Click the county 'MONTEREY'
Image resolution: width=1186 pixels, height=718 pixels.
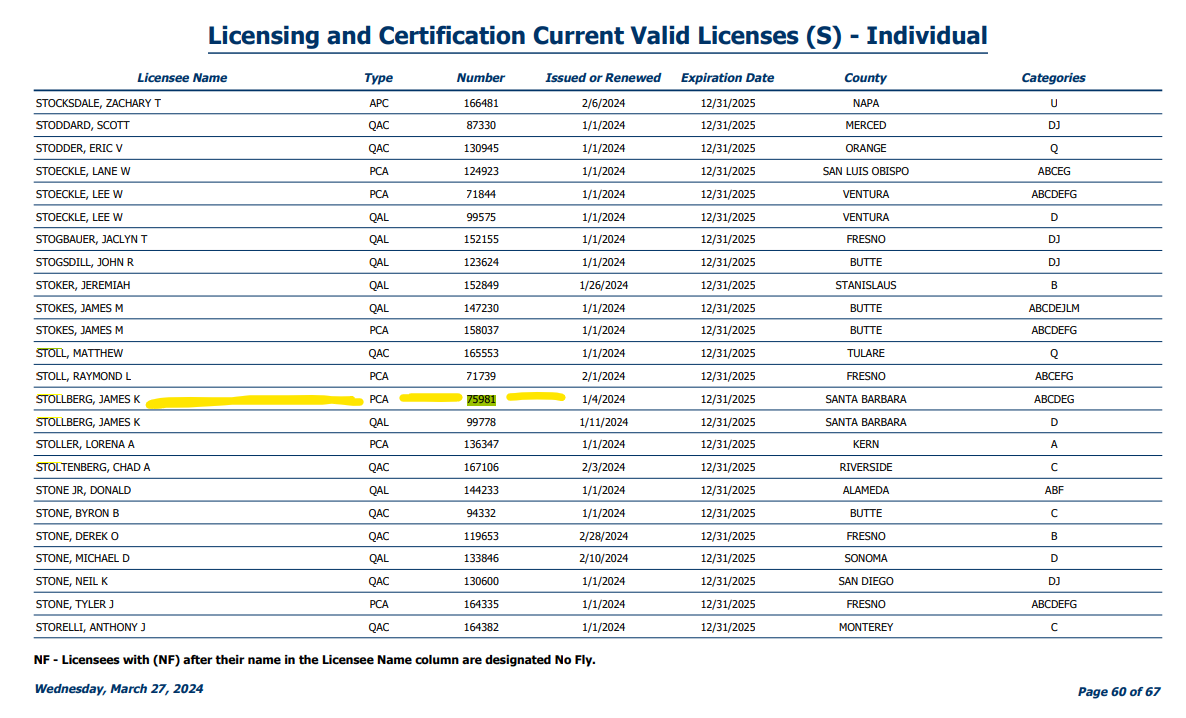[x=865, y=627]
